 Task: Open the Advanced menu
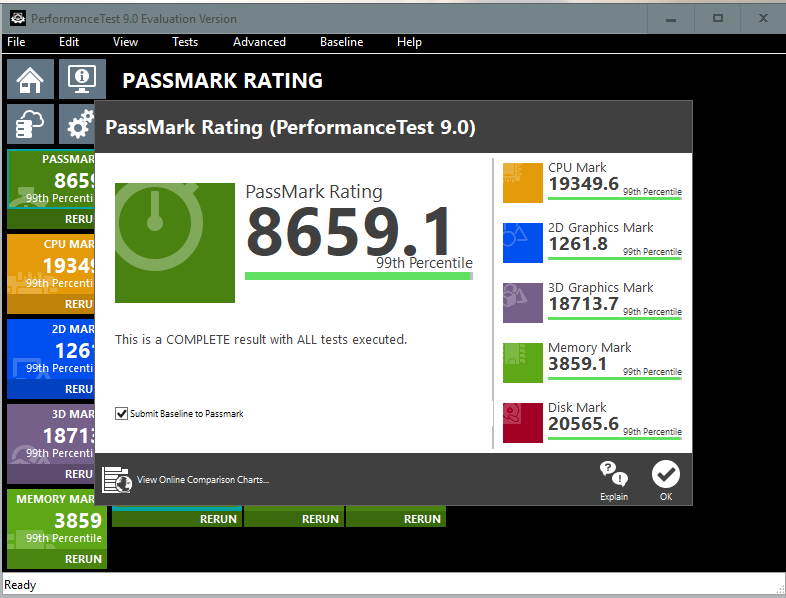259,42
